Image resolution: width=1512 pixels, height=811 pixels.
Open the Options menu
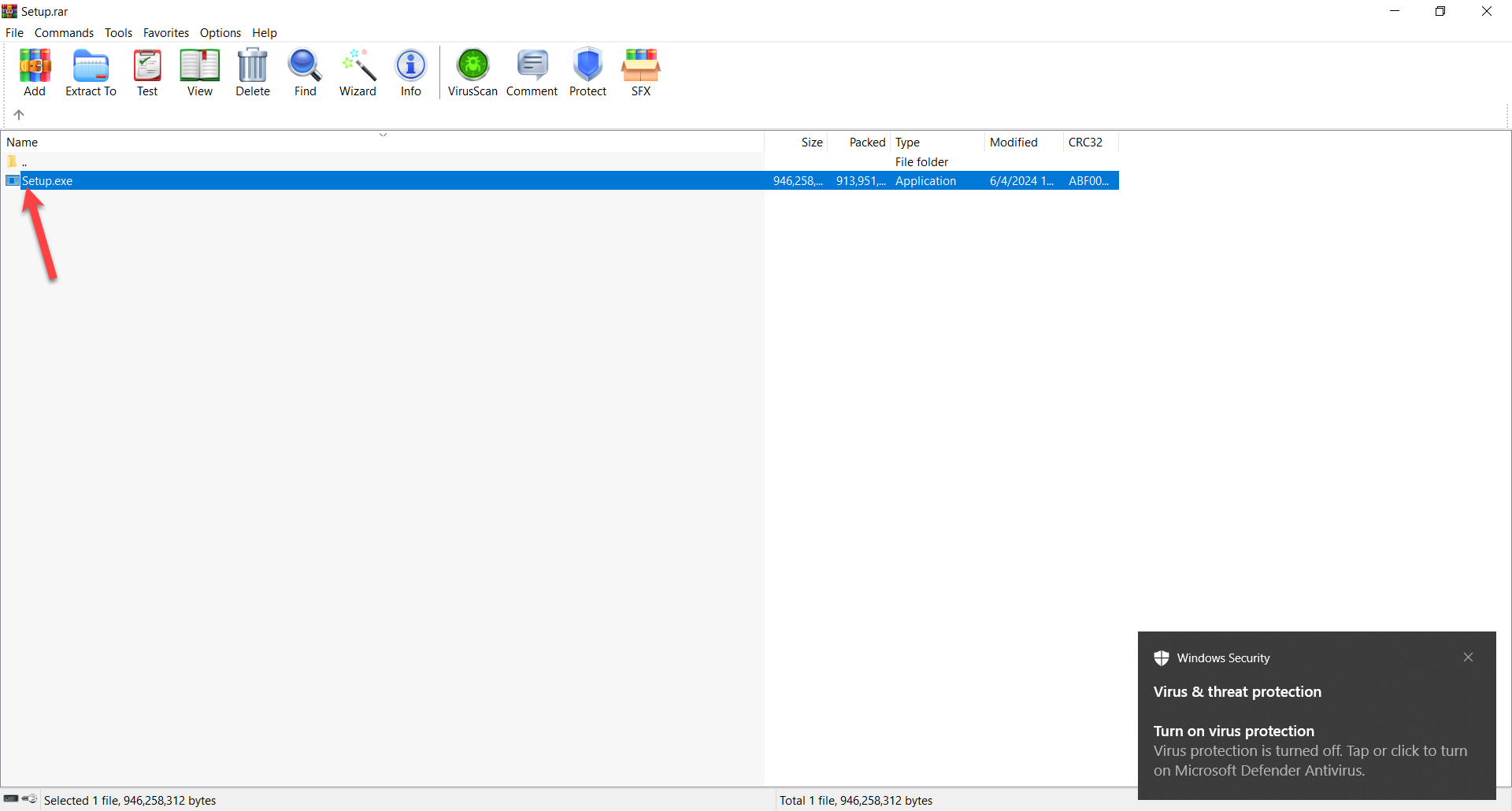coord(220,33)
